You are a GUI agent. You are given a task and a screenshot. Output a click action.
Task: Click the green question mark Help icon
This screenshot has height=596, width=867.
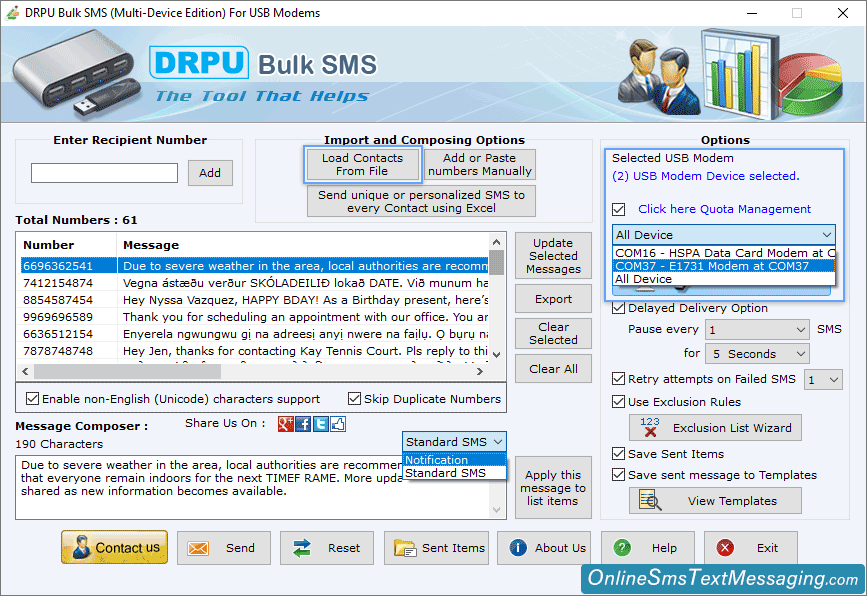point(622,548)
